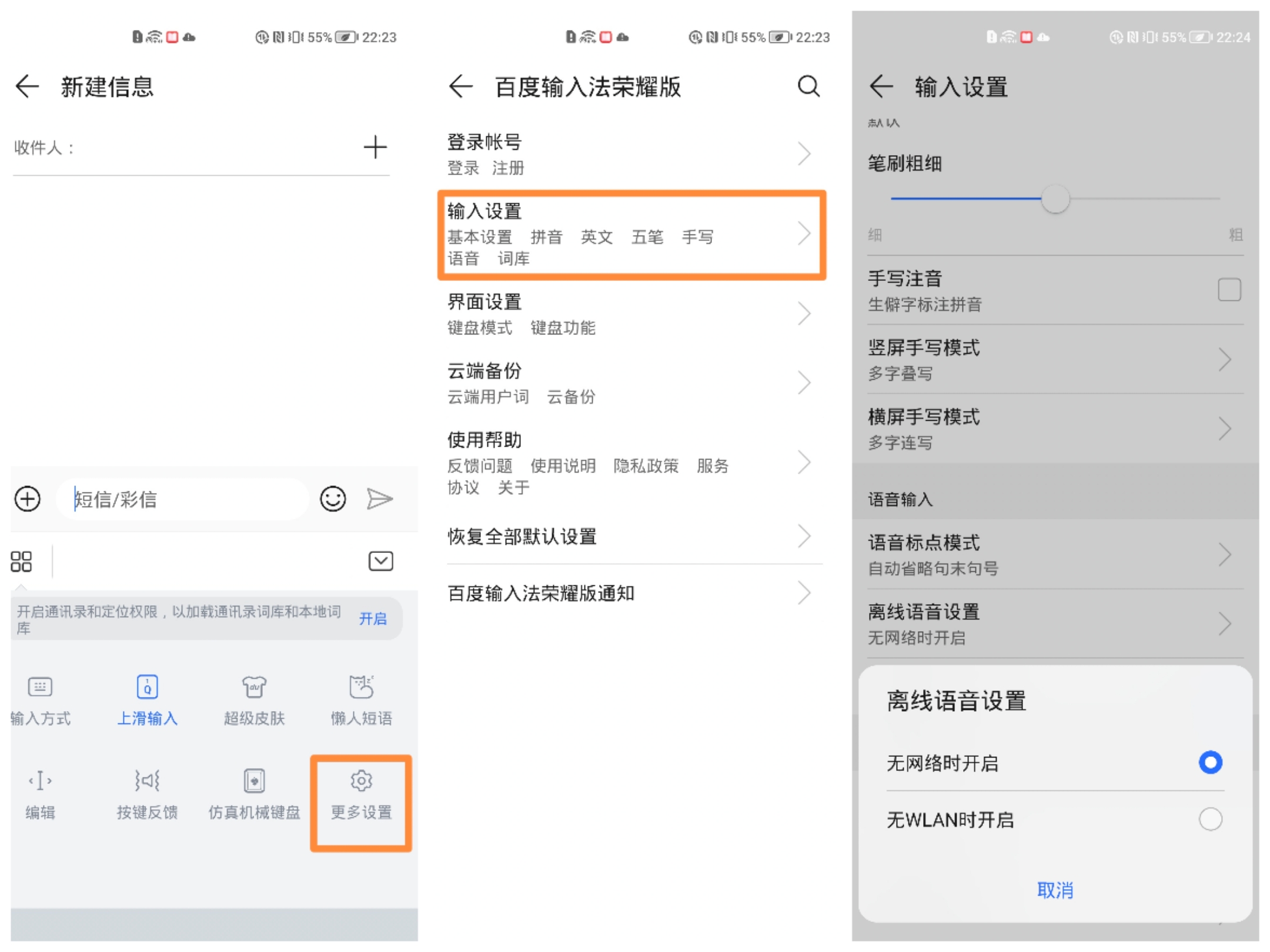Go back from 百度输入法荣耀版 screen

point(460,86)
